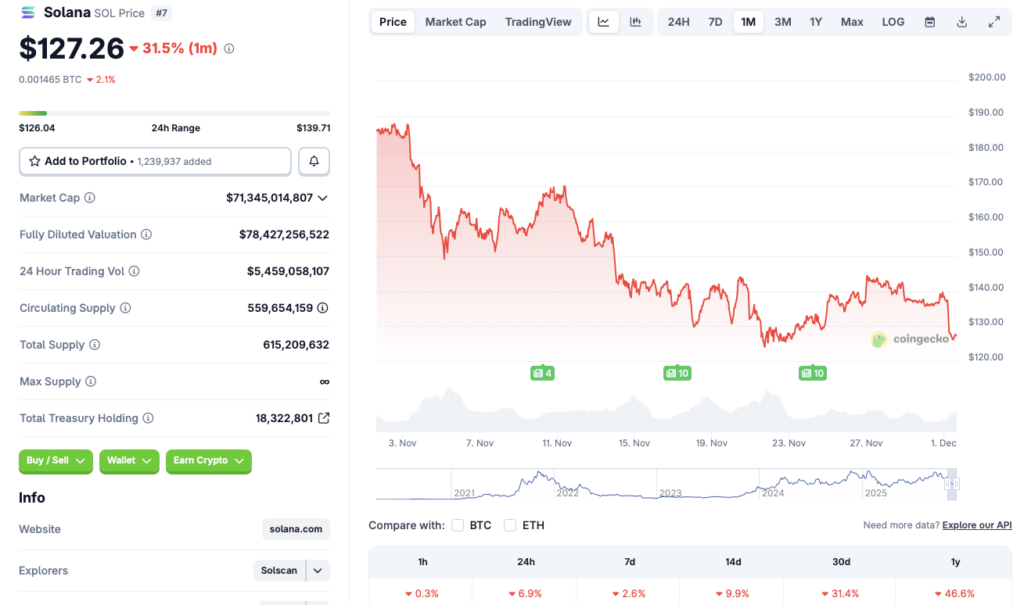Expand the chart to fullscreen via arrows icon
1024x605 pixels.
pos(994,21)
